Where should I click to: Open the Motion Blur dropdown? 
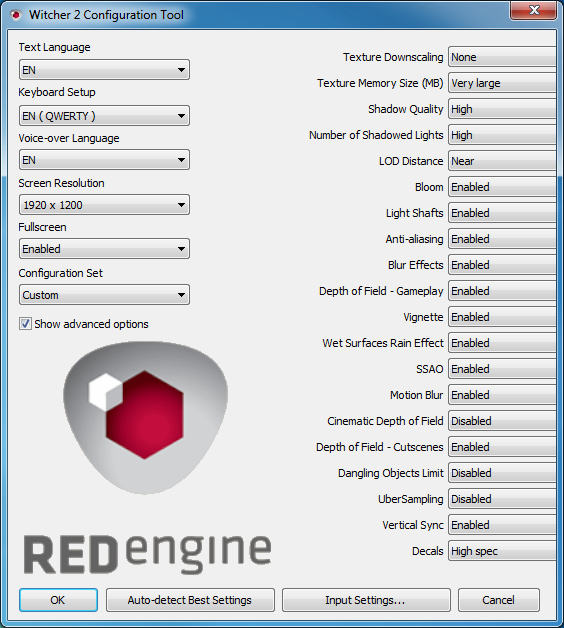(x=502, y=395)
